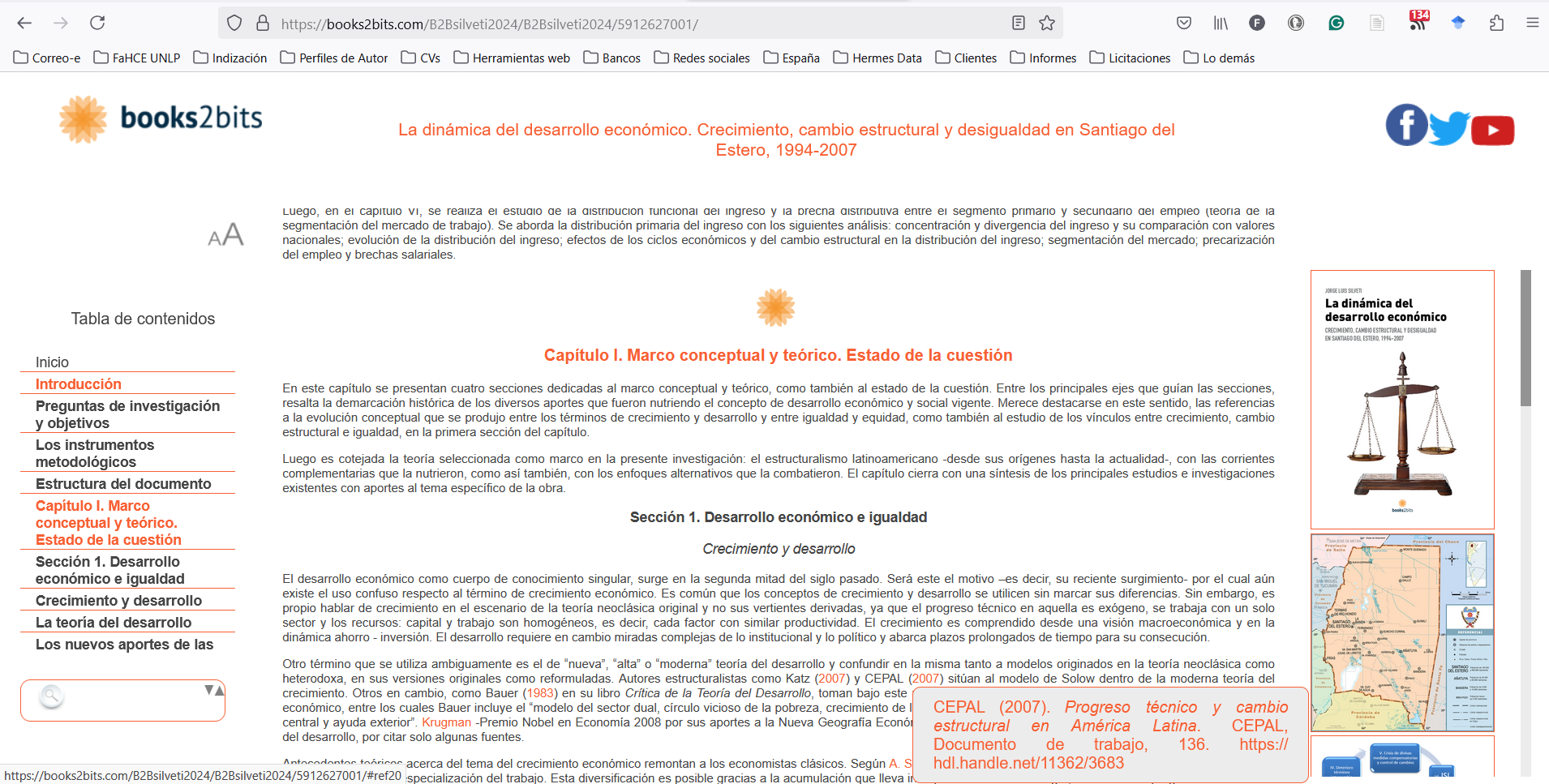Click the magnifying glass search icon

coord(51,696)
